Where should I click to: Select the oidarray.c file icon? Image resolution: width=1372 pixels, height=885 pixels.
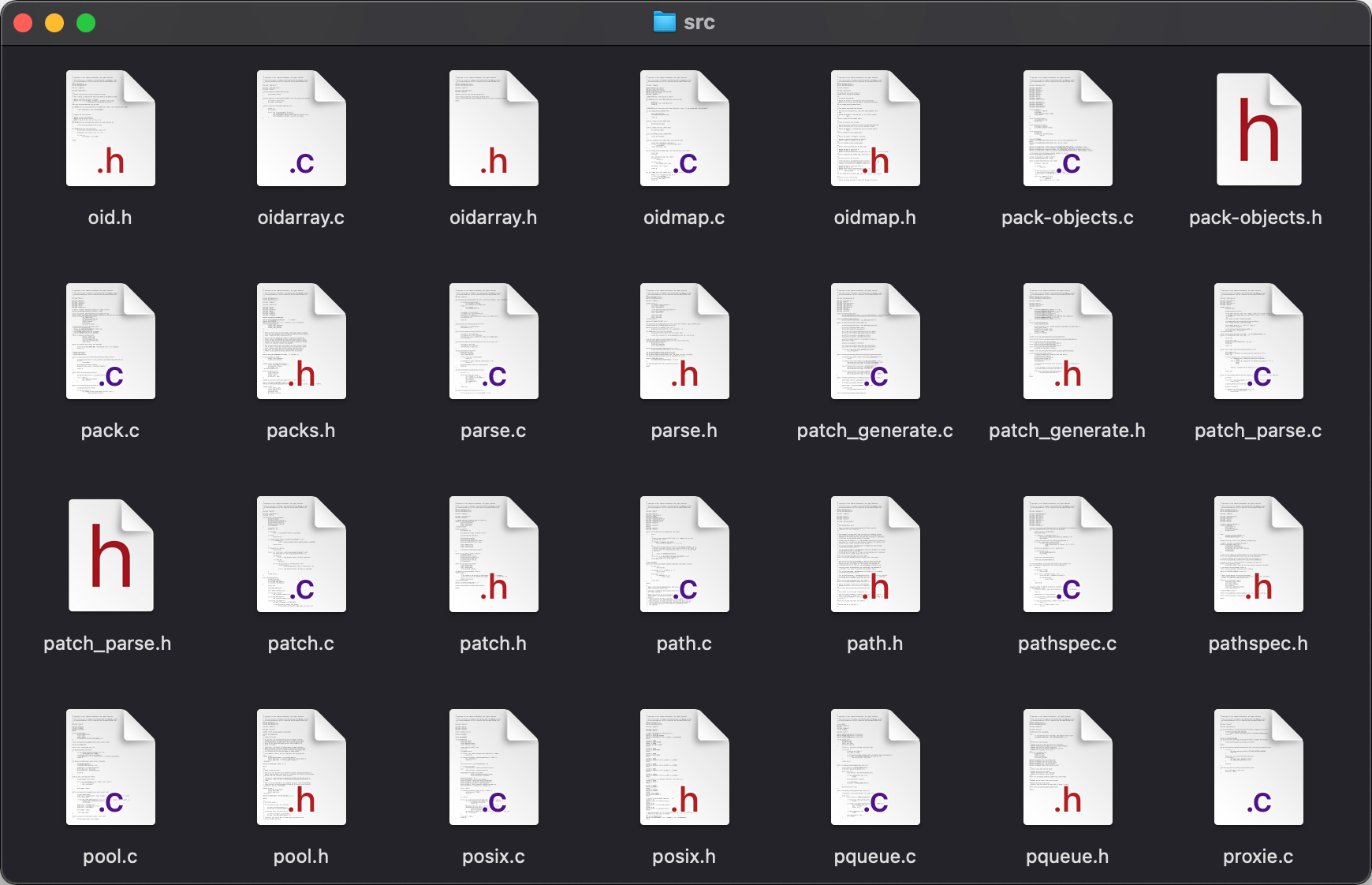coord(301,129)
